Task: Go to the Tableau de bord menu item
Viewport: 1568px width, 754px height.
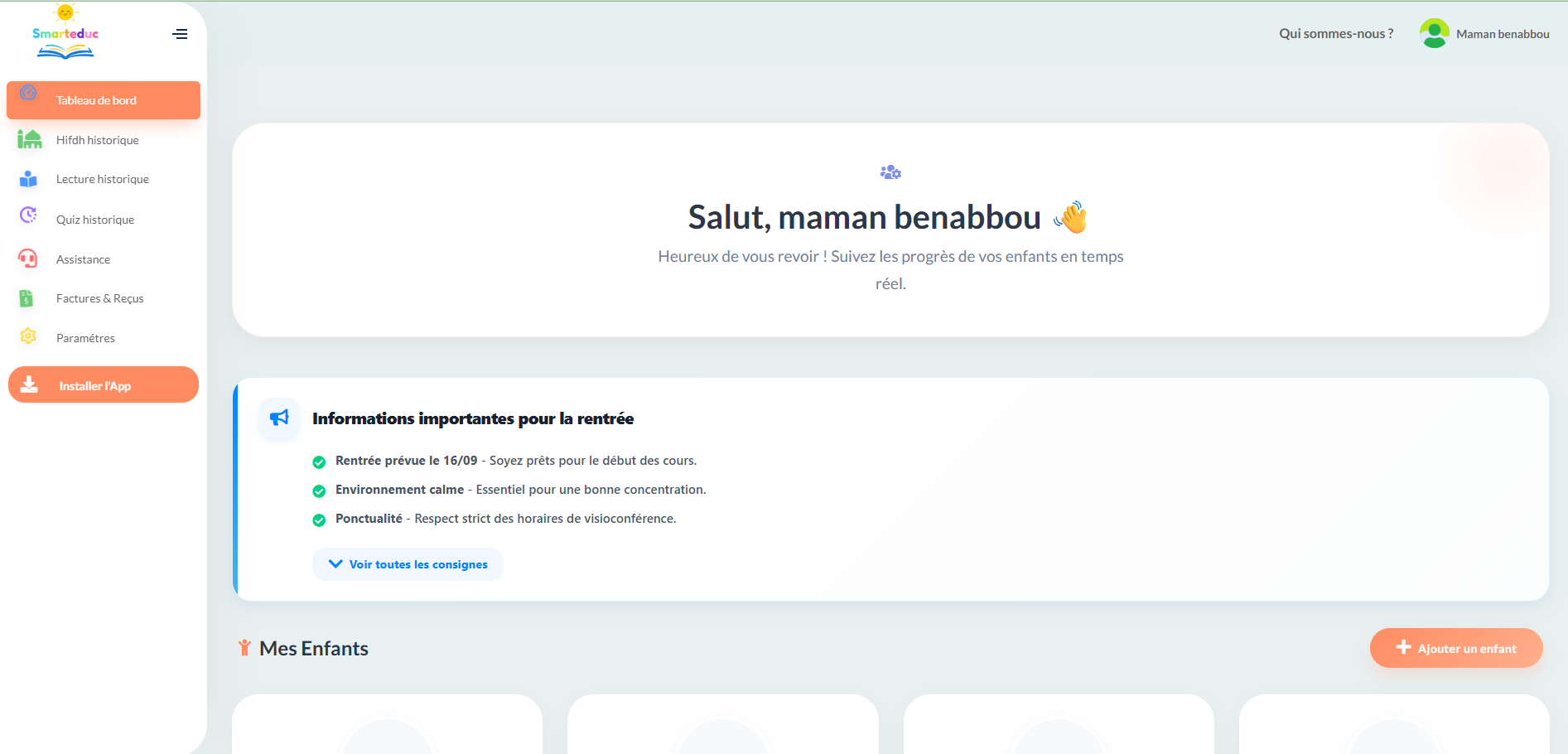Action: 104,100
